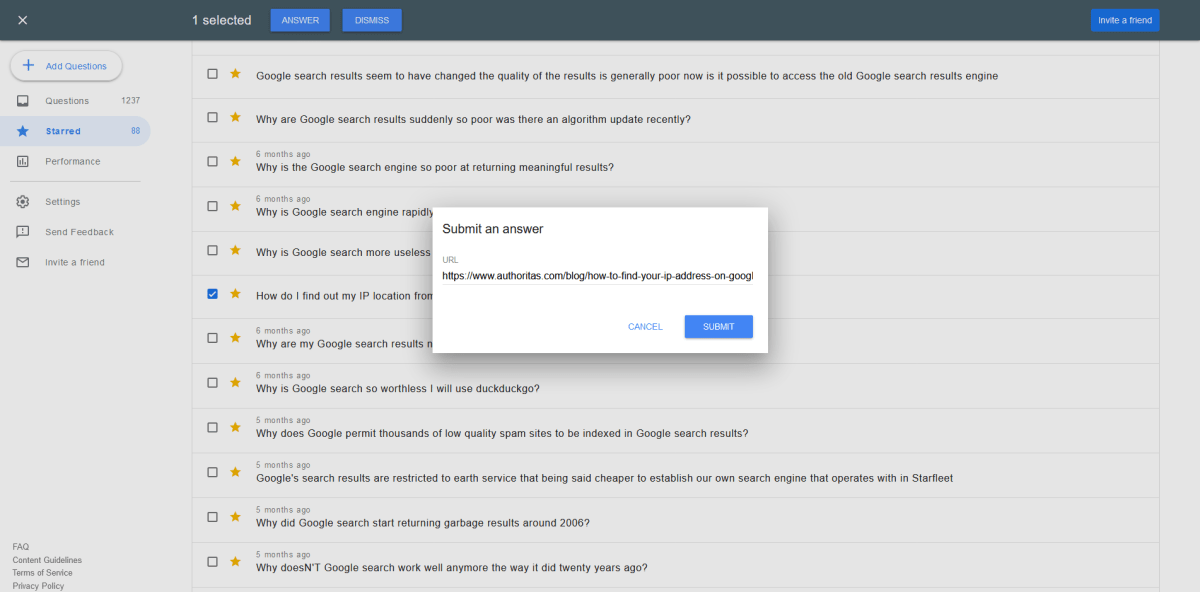1200x592 pixels.
Task: Submit the answer in the dialog
Action: click(x=718, y=327)
